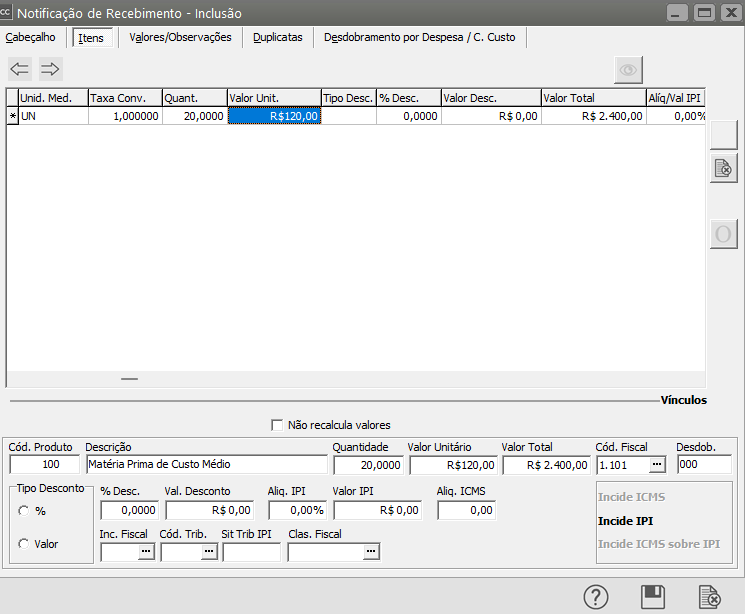Click the delete item icon beside grid
This screenshot has width=745, height=614.
click(723, 169)
